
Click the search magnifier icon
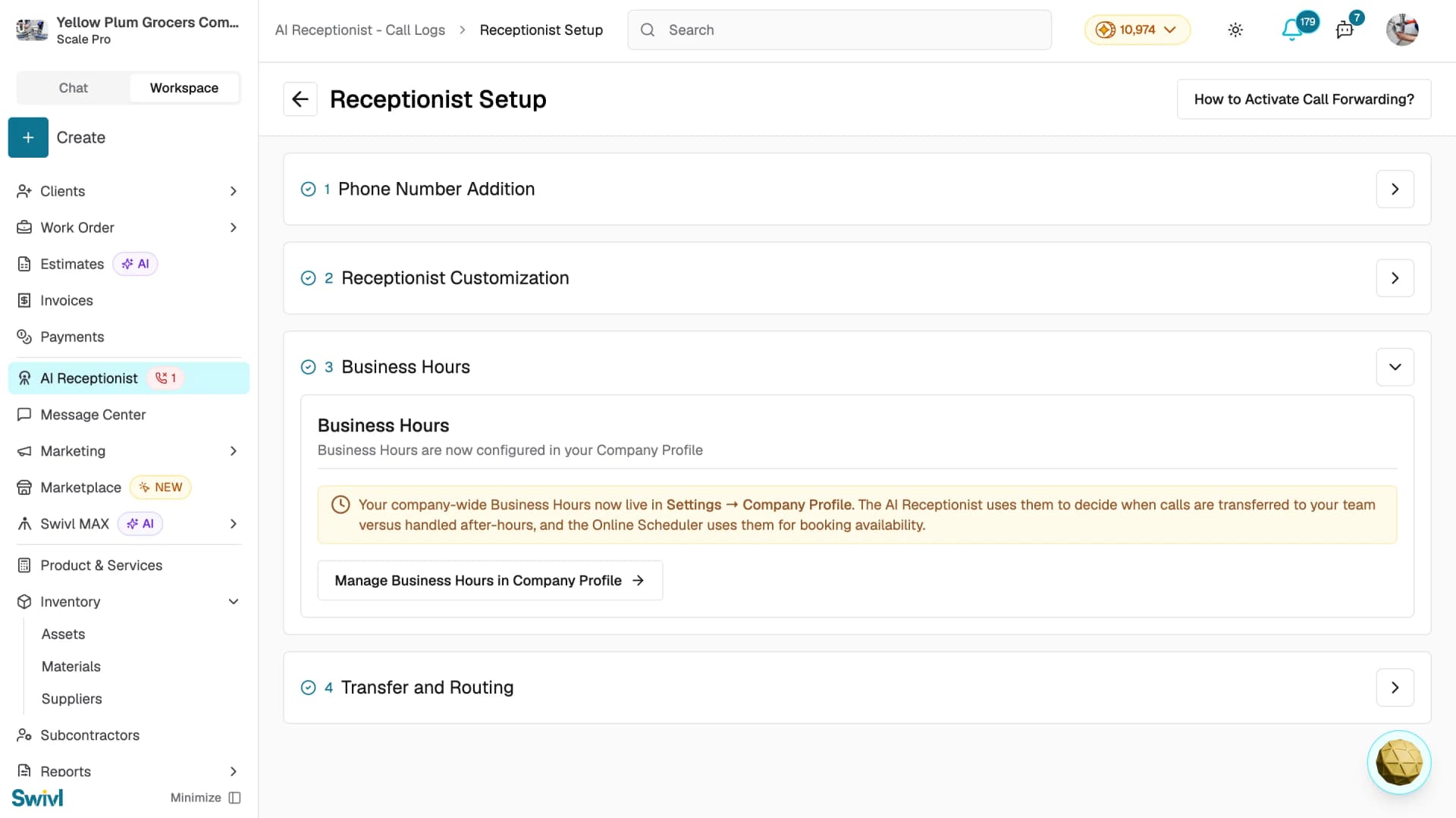pyautogui.click(x=648, y=30)
